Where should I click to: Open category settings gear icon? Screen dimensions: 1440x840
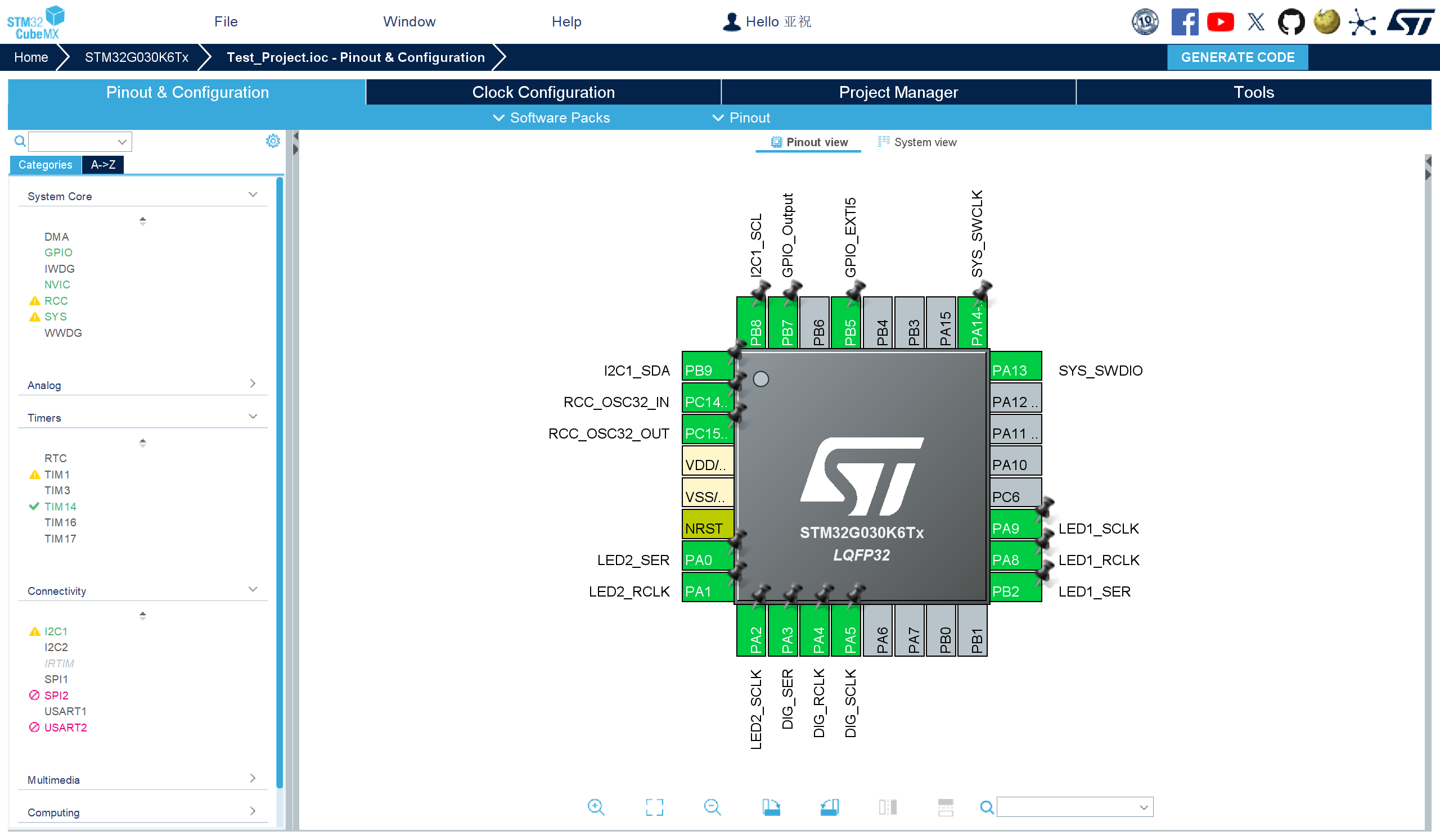click(273, 141)
